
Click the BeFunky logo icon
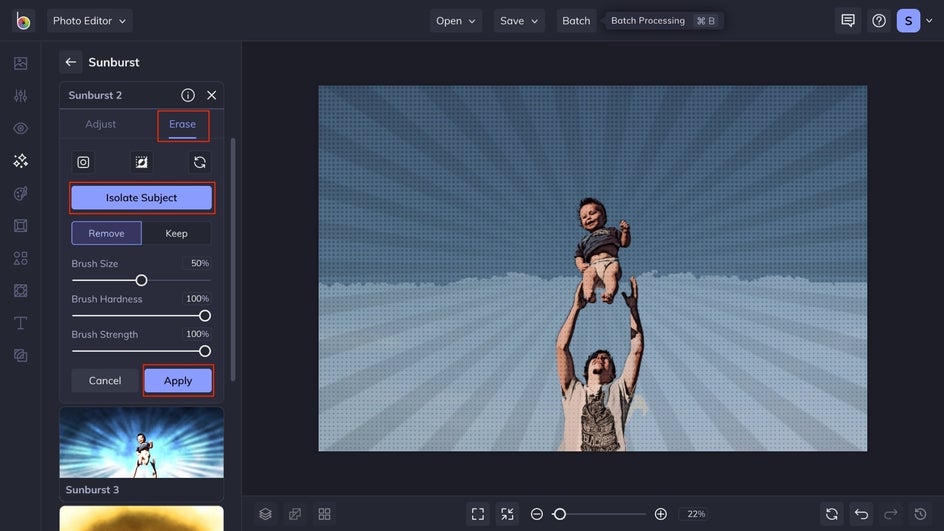tap(23, 21)
